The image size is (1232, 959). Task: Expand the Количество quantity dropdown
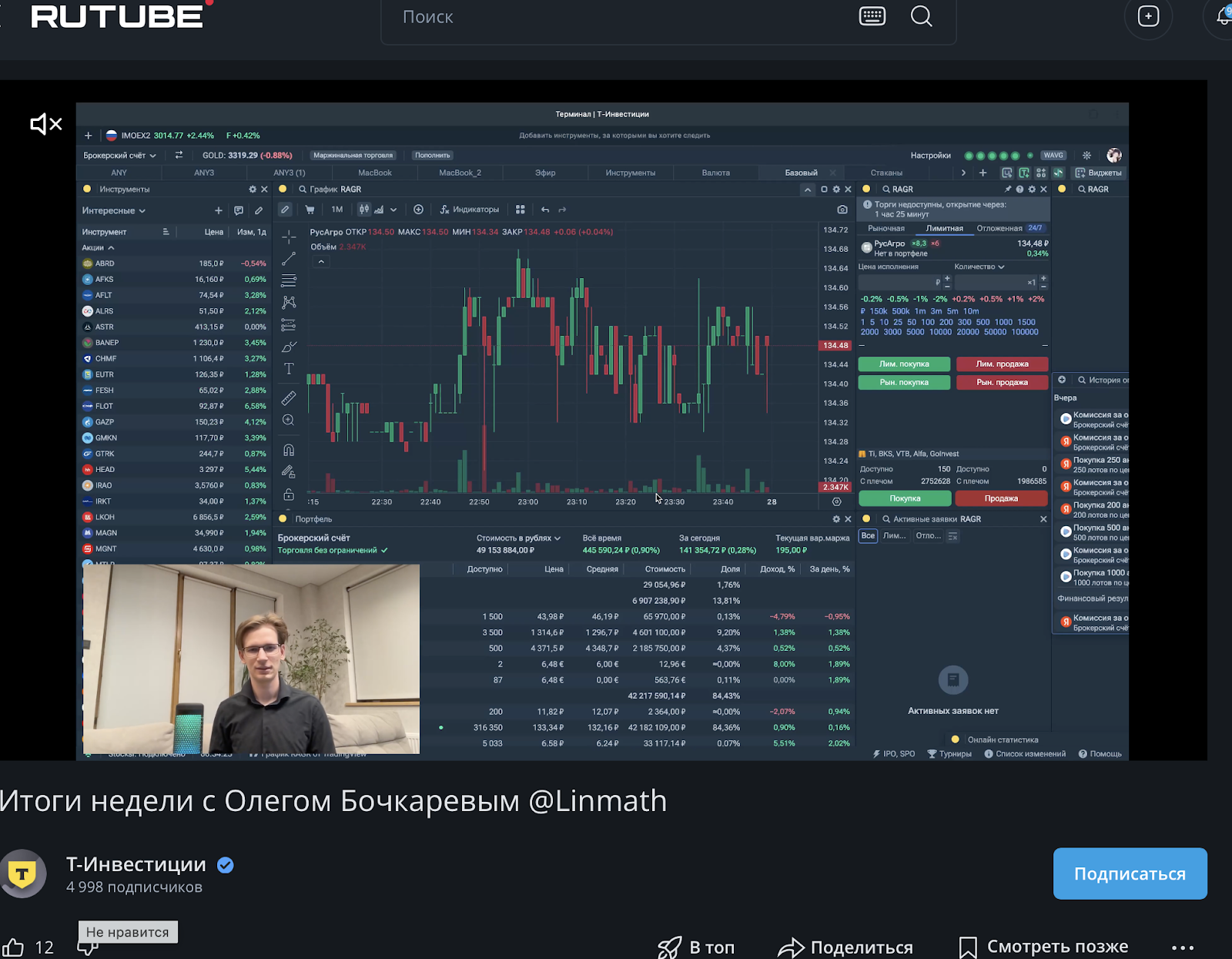pos(979,267)
